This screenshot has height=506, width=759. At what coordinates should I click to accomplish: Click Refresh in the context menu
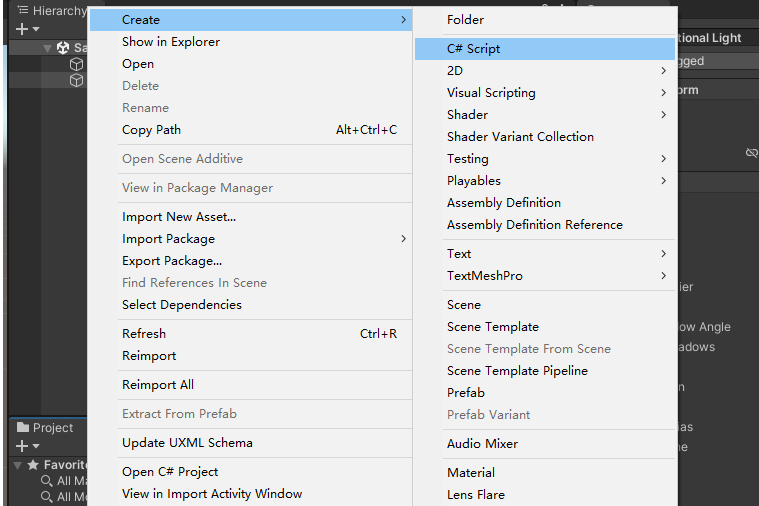click(251, 334)
